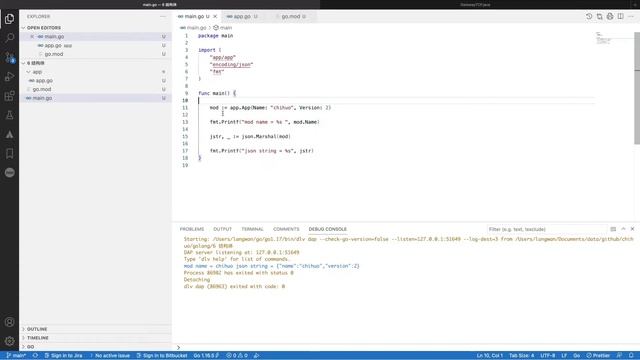This screenshot has width=640, height=360.
Task: Click the print icon in editor toolbar
Action: click(x=610, y=16)
